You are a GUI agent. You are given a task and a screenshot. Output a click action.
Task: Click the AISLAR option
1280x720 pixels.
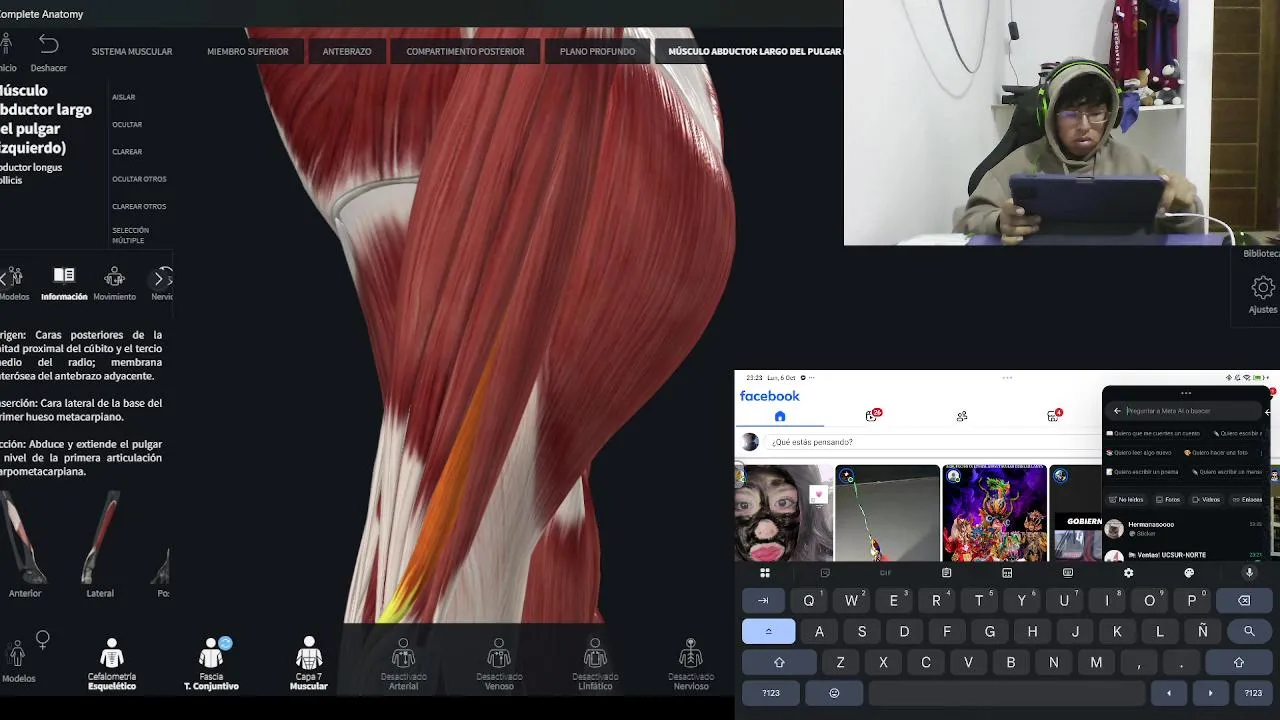[x=124, y=97]
